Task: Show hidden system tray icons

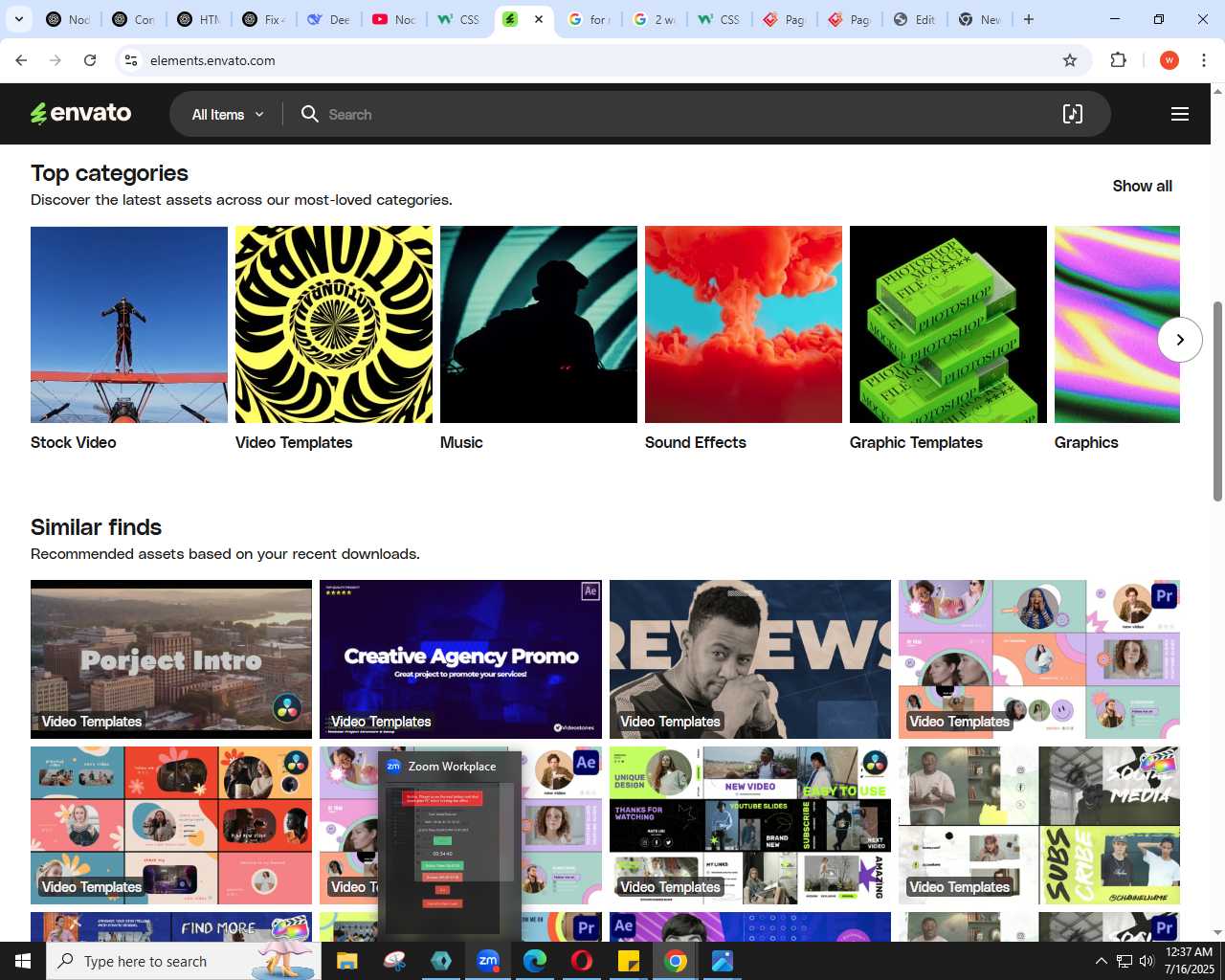Action: point(1101,961)
